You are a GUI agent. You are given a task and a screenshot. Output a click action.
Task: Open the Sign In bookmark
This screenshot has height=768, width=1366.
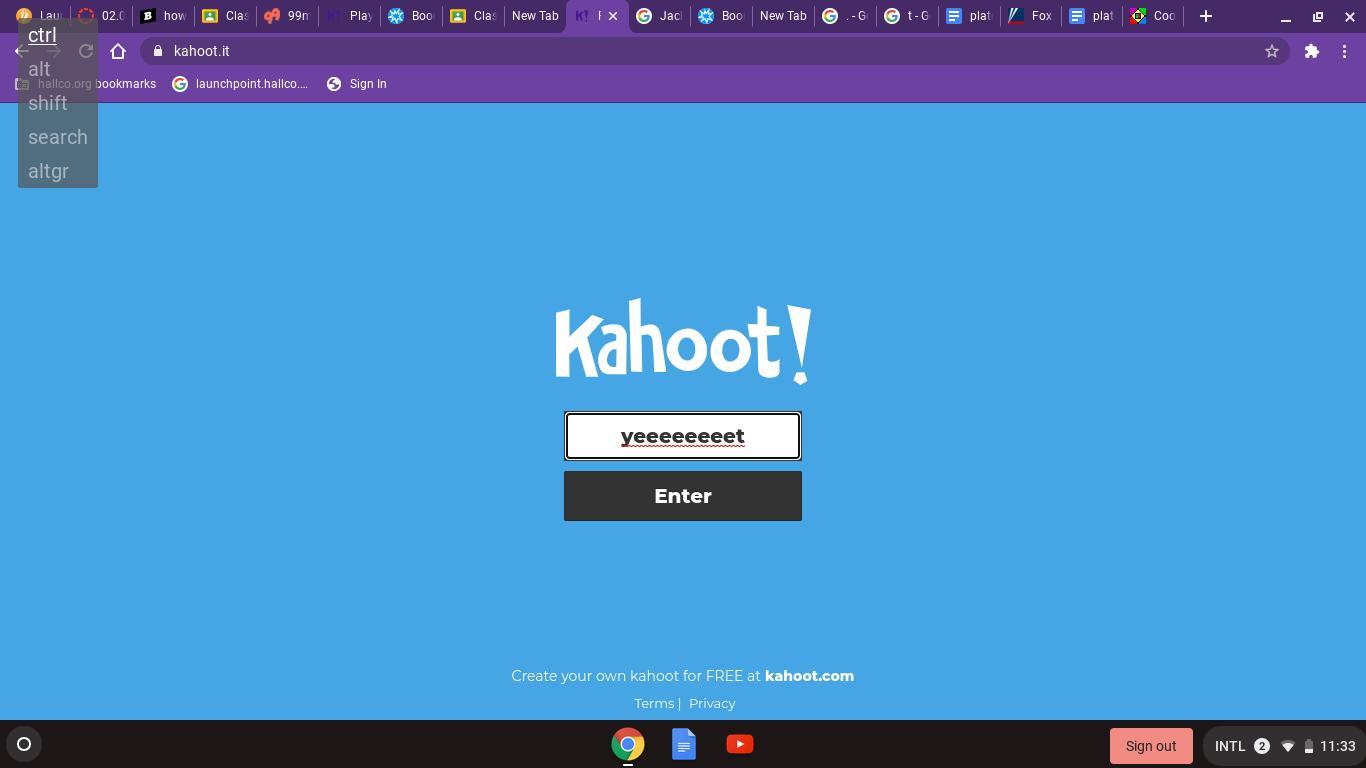point(357,84)
